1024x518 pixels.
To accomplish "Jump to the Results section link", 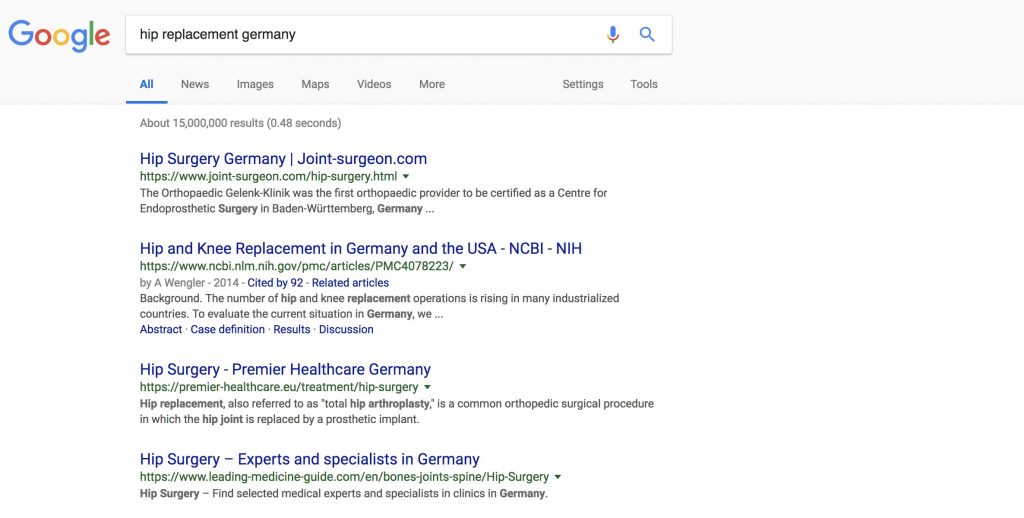I will [292, 329].
